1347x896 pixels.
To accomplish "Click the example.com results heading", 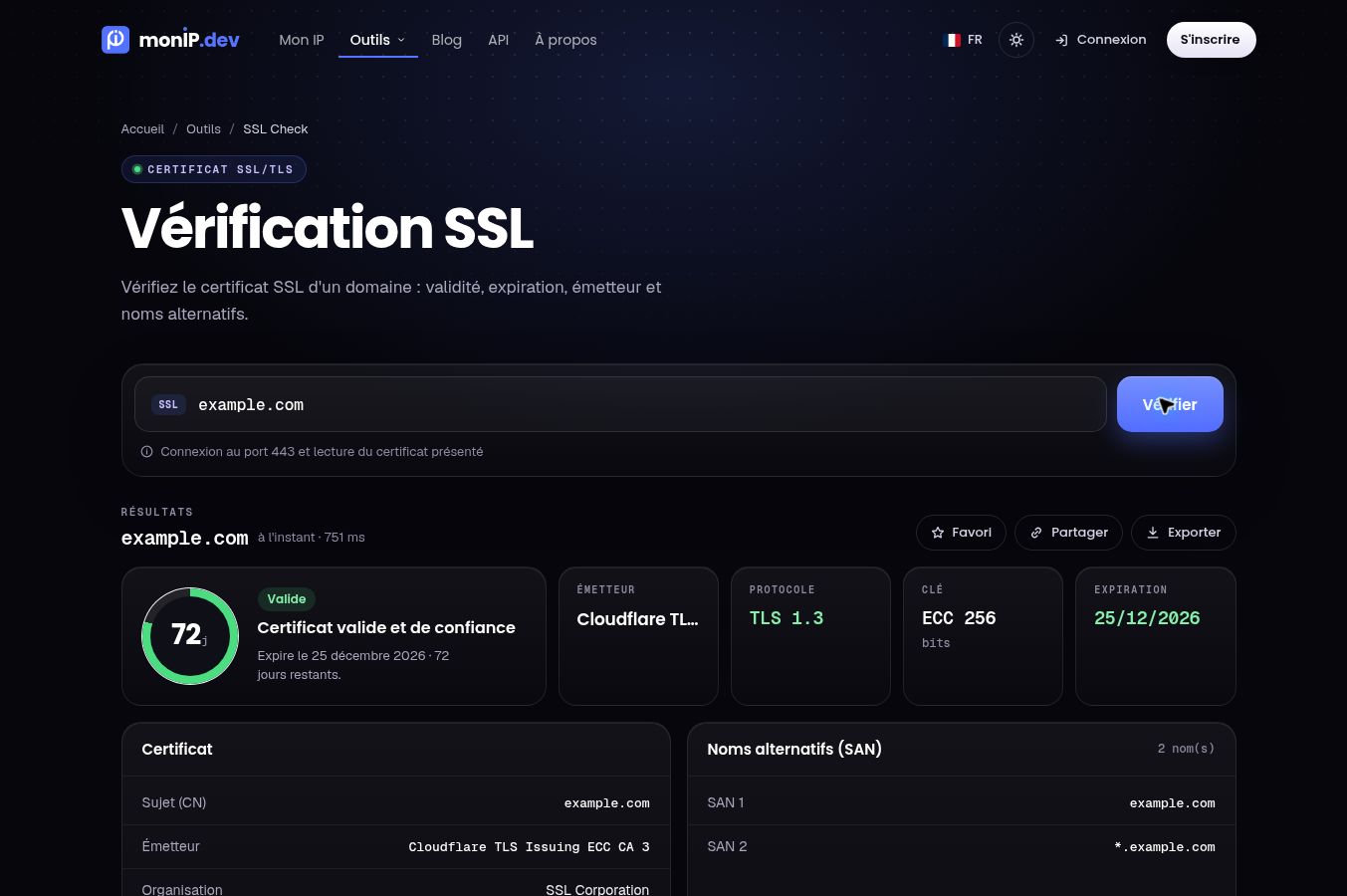I will pyautogui.click(x=184, y=539).
